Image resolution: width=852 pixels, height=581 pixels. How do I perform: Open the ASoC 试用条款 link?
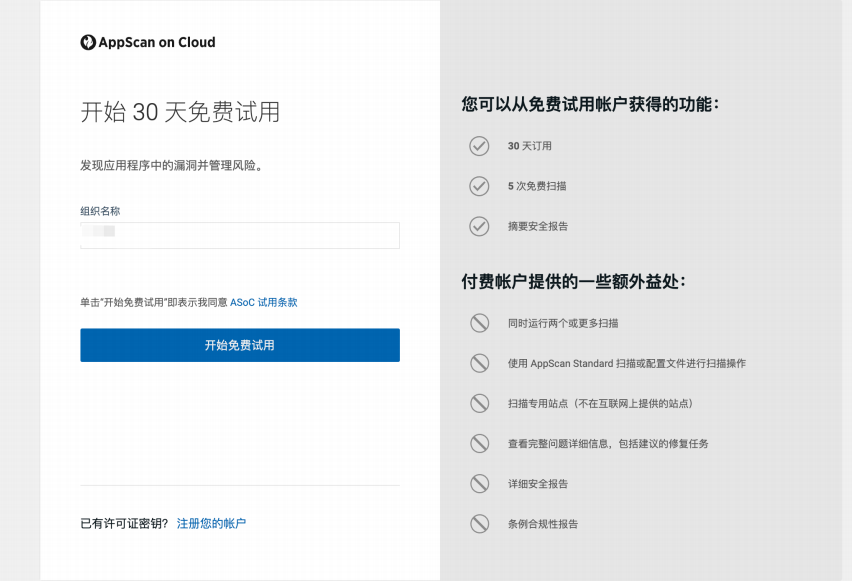[264, 303]
